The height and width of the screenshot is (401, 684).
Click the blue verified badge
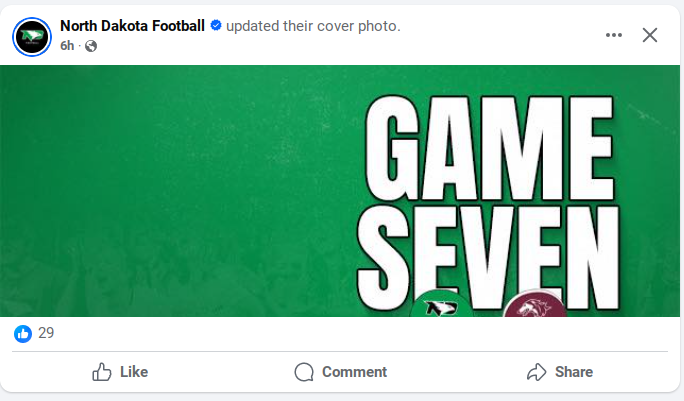215,25
